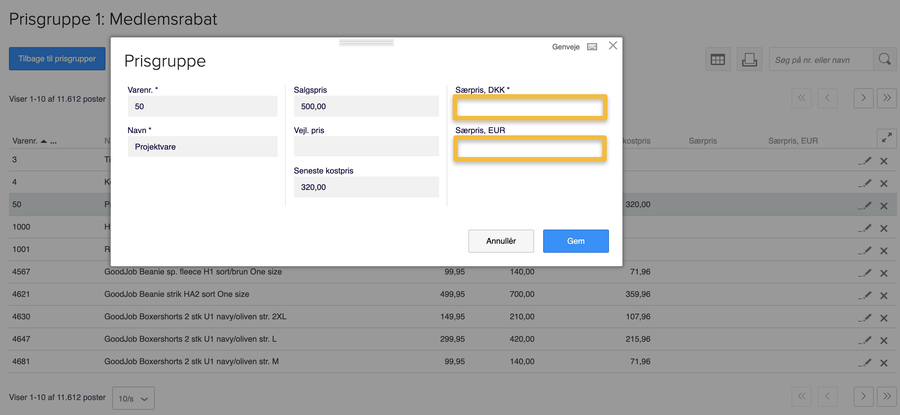The image size is (900, 415).
Task: Jump to last page at bottom
Action: 887,396
